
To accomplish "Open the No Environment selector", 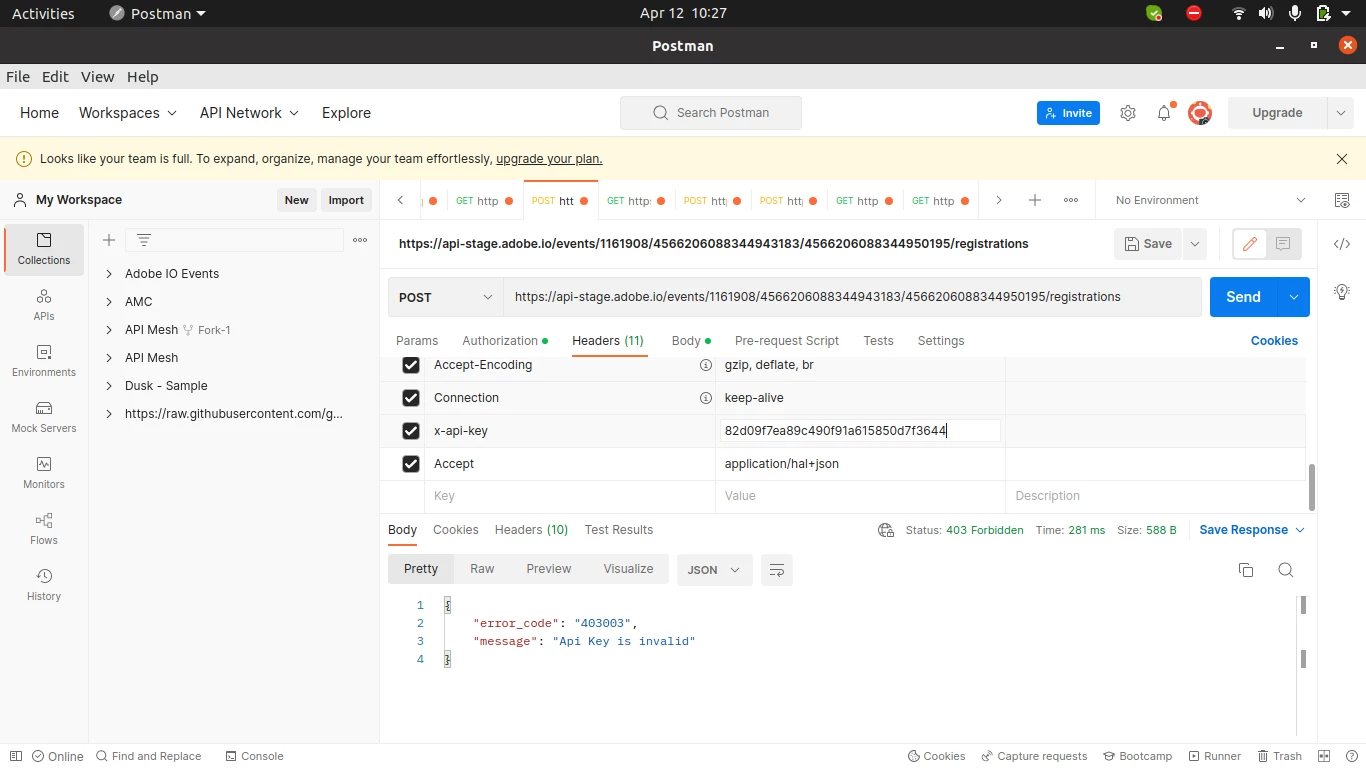I will (x=1210, y=200).
